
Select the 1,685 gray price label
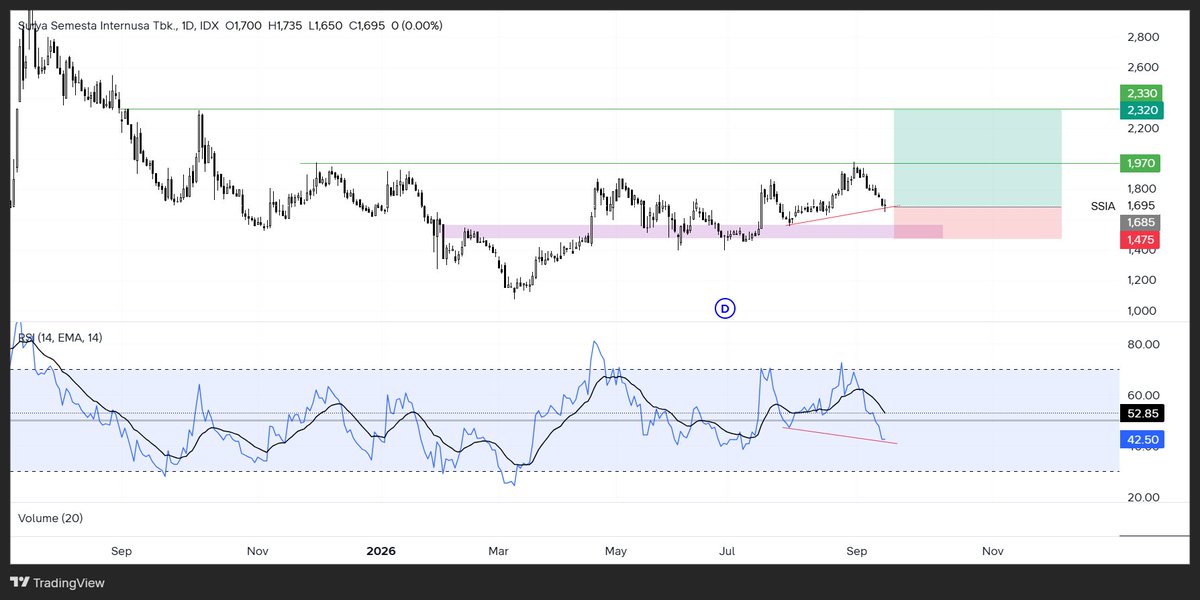(x=1139, y=223)
